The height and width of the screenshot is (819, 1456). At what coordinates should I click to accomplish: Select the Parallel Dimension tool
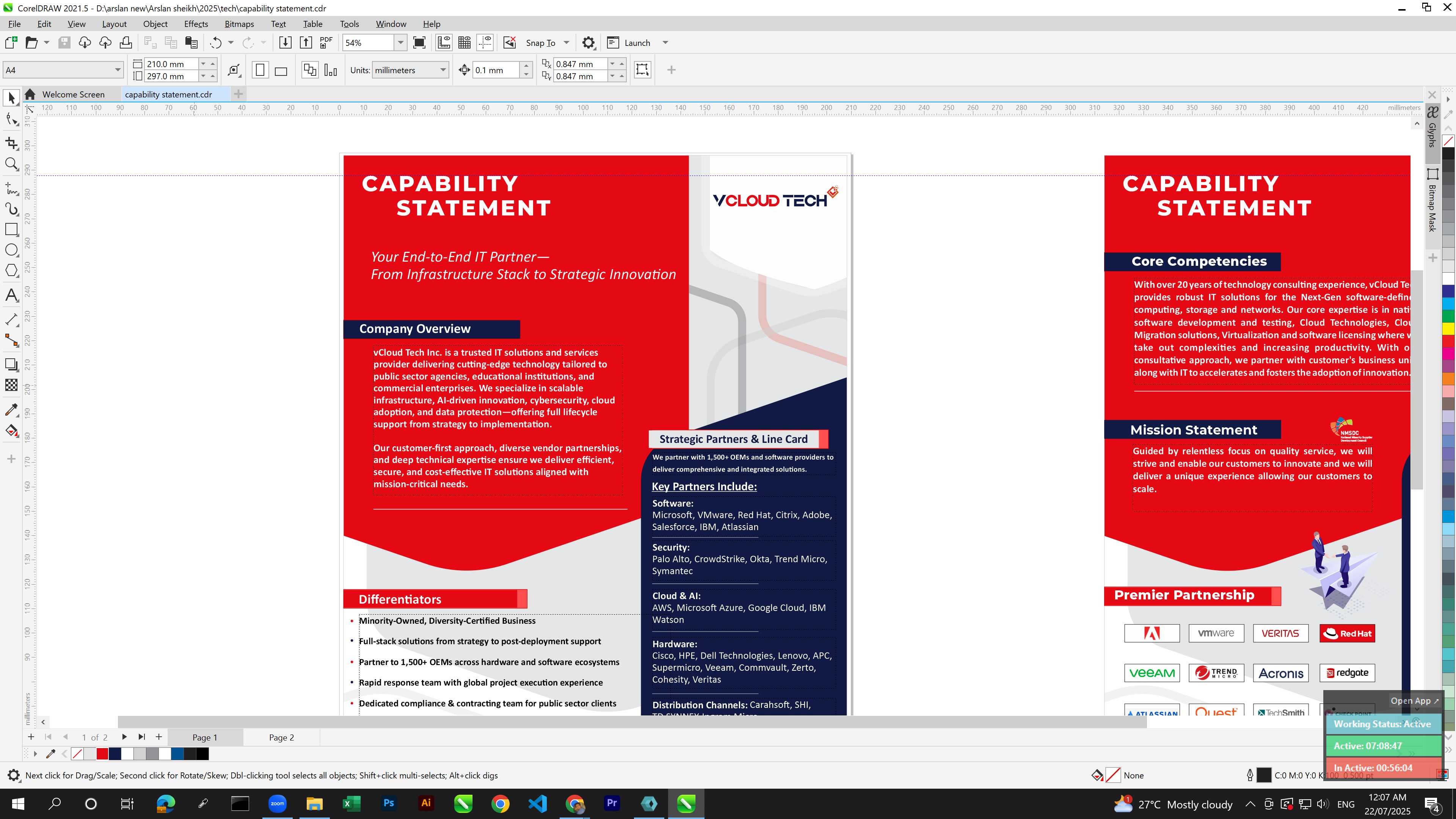[x=11, y=319]
